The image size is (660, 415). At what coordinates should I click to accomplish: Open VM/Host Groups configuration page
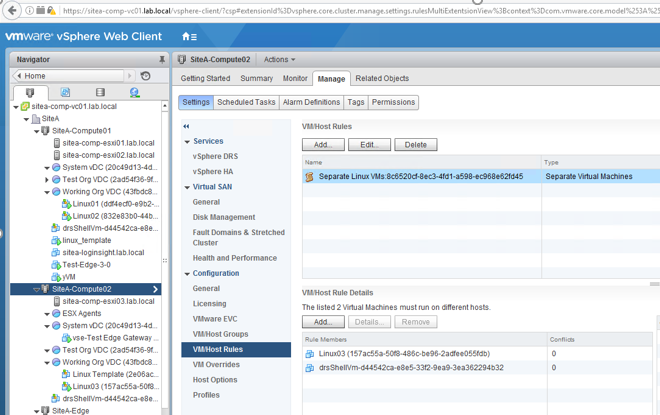220,334
